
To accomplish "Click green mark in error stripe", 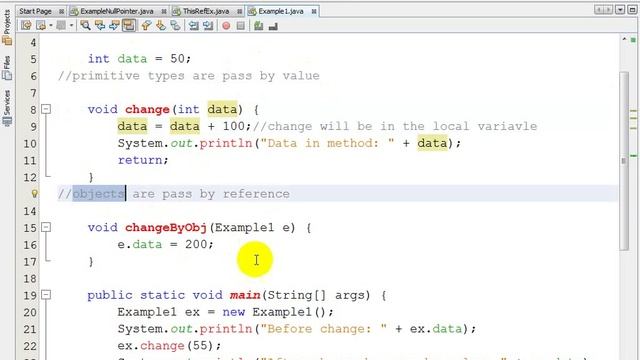I will pyautogui.click(x=633, y=156).
